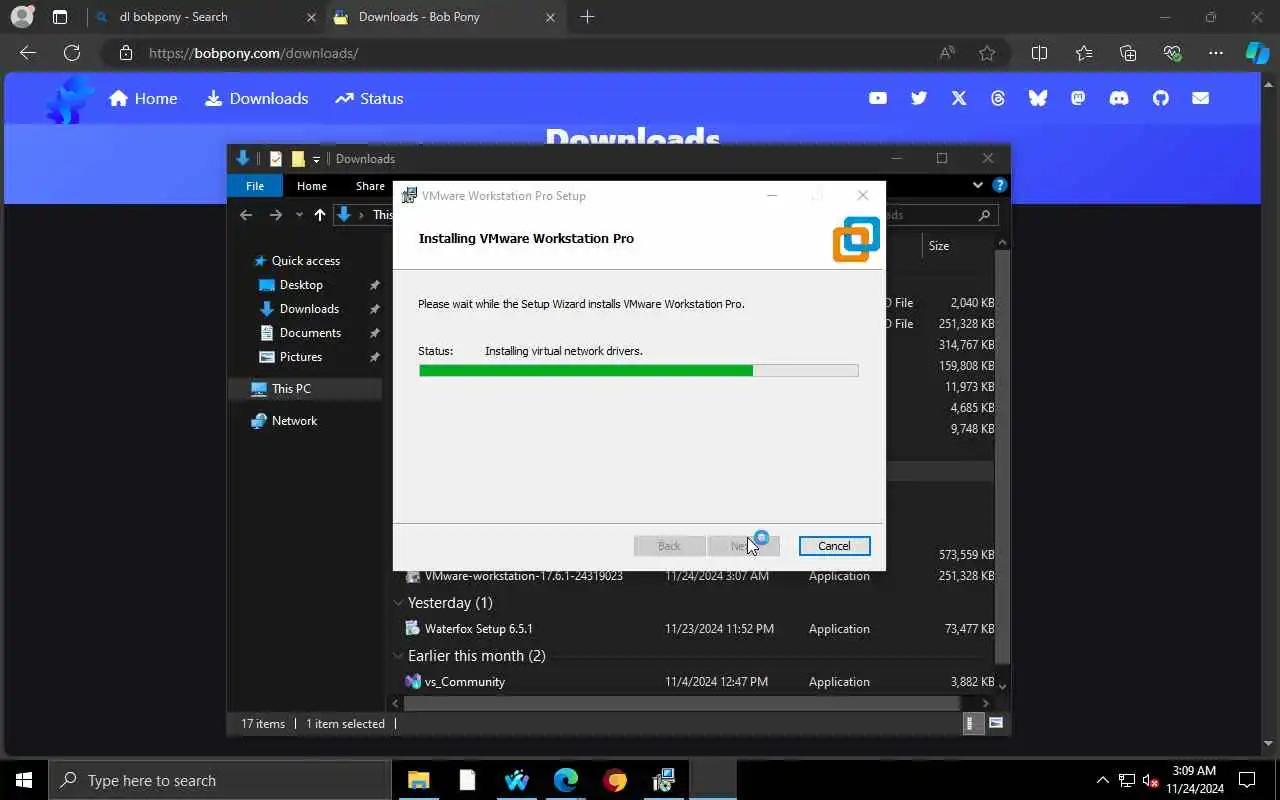Open the Threads social icon

click(998, 98)
